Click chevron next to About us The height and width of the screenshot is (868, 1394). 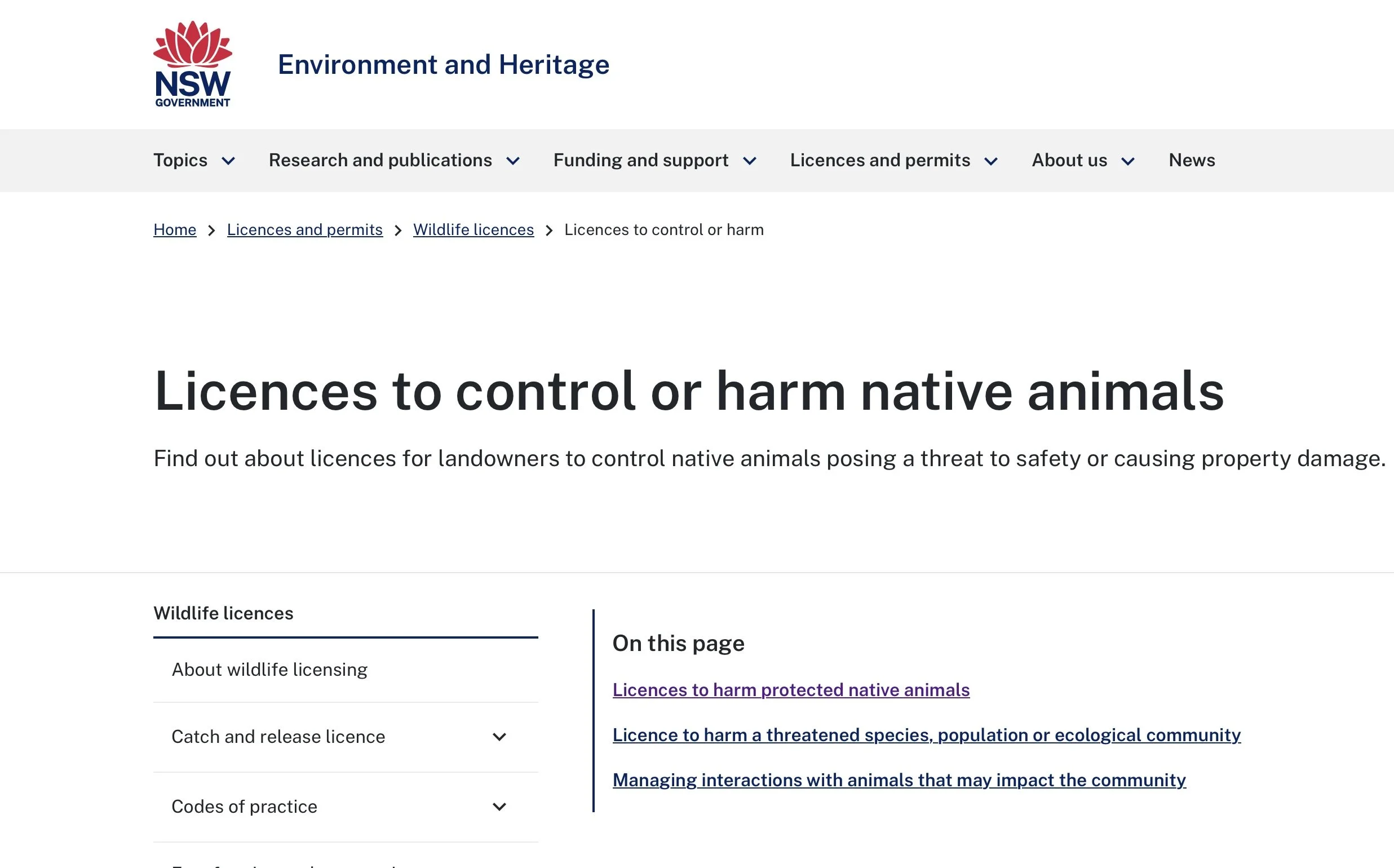(1127, 161)
